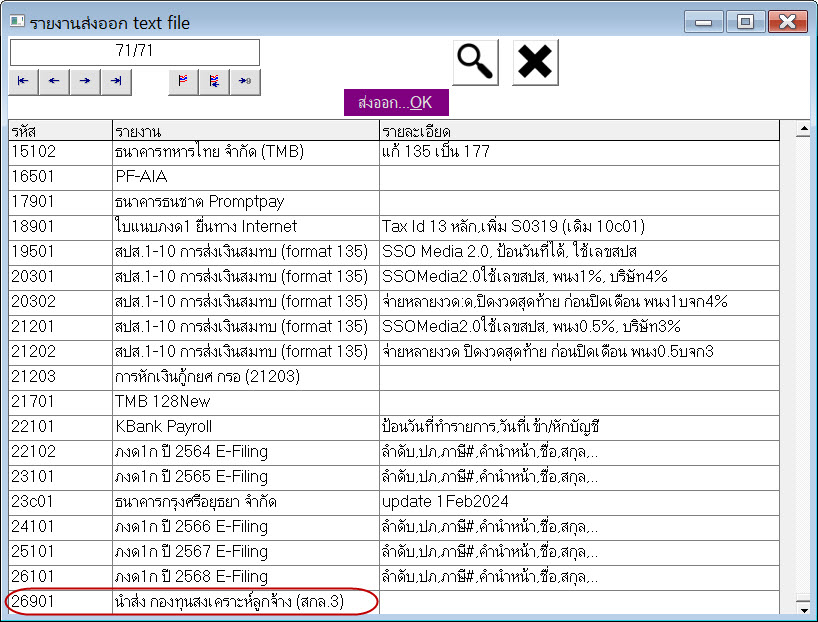Select KBank Payroll report row
818x622 pixels.
394,428
